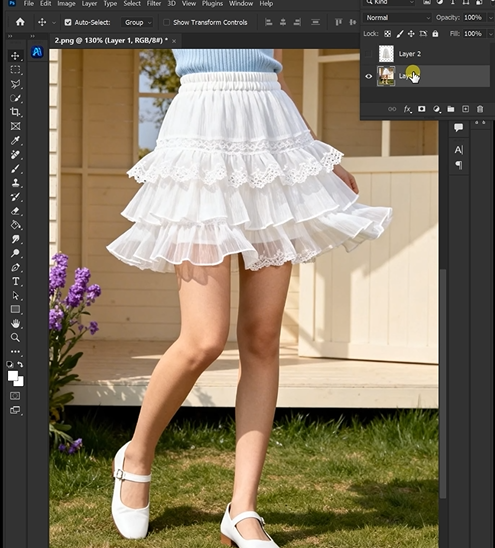Viewport: 495px width, 548px height.
Task: Open the Fill slider dropdown arrow
Action: coord(490,34)
